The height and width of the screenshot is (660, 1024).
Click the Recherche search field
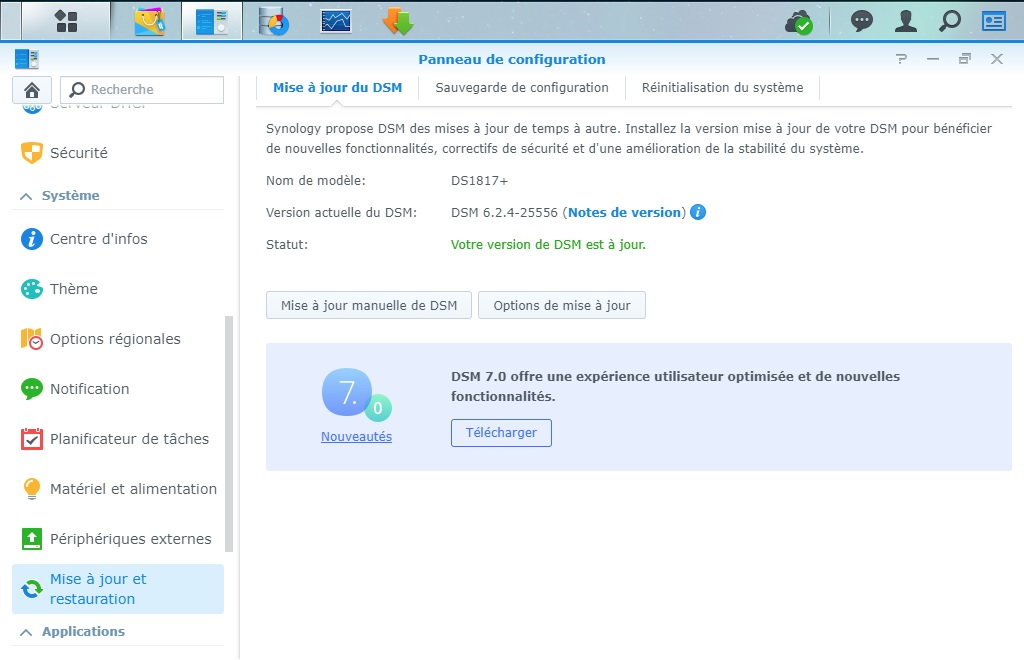tap(142, 89)
